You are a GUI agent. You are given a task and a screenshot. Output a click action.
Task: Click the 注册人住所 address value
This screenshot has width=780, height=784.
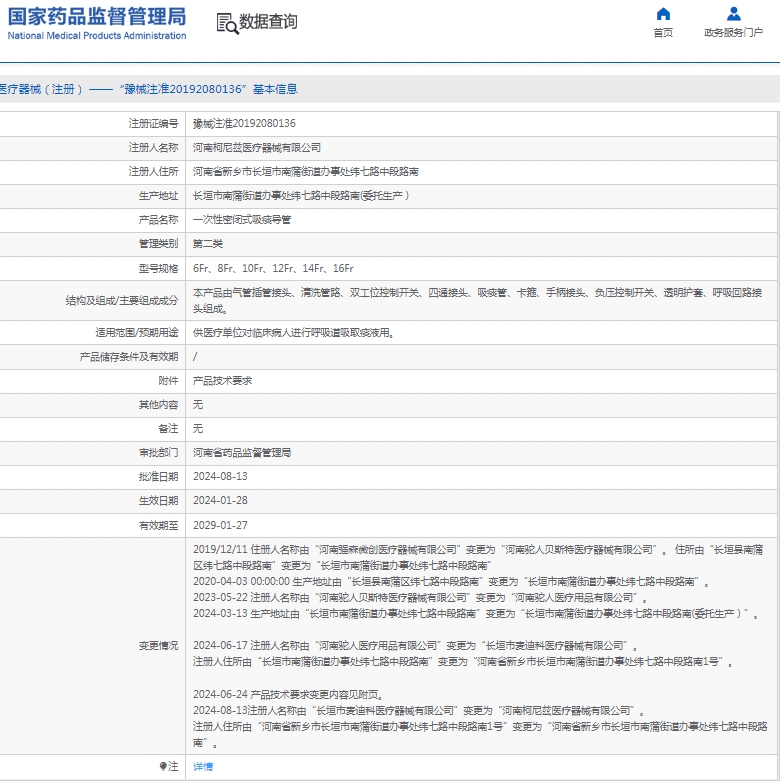pos(306,172)
